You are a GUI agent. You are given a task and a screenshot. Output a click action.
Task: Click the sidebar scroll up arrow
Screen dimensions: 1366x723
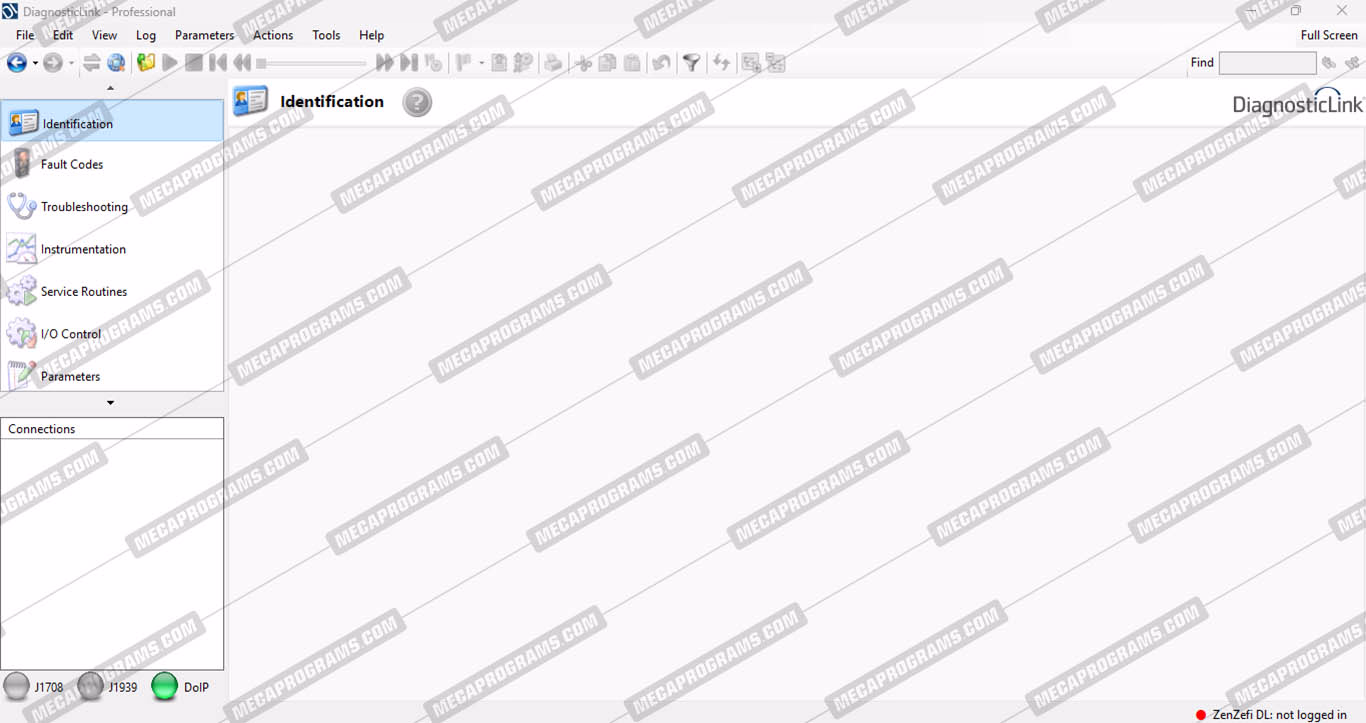tap(111, 88)
